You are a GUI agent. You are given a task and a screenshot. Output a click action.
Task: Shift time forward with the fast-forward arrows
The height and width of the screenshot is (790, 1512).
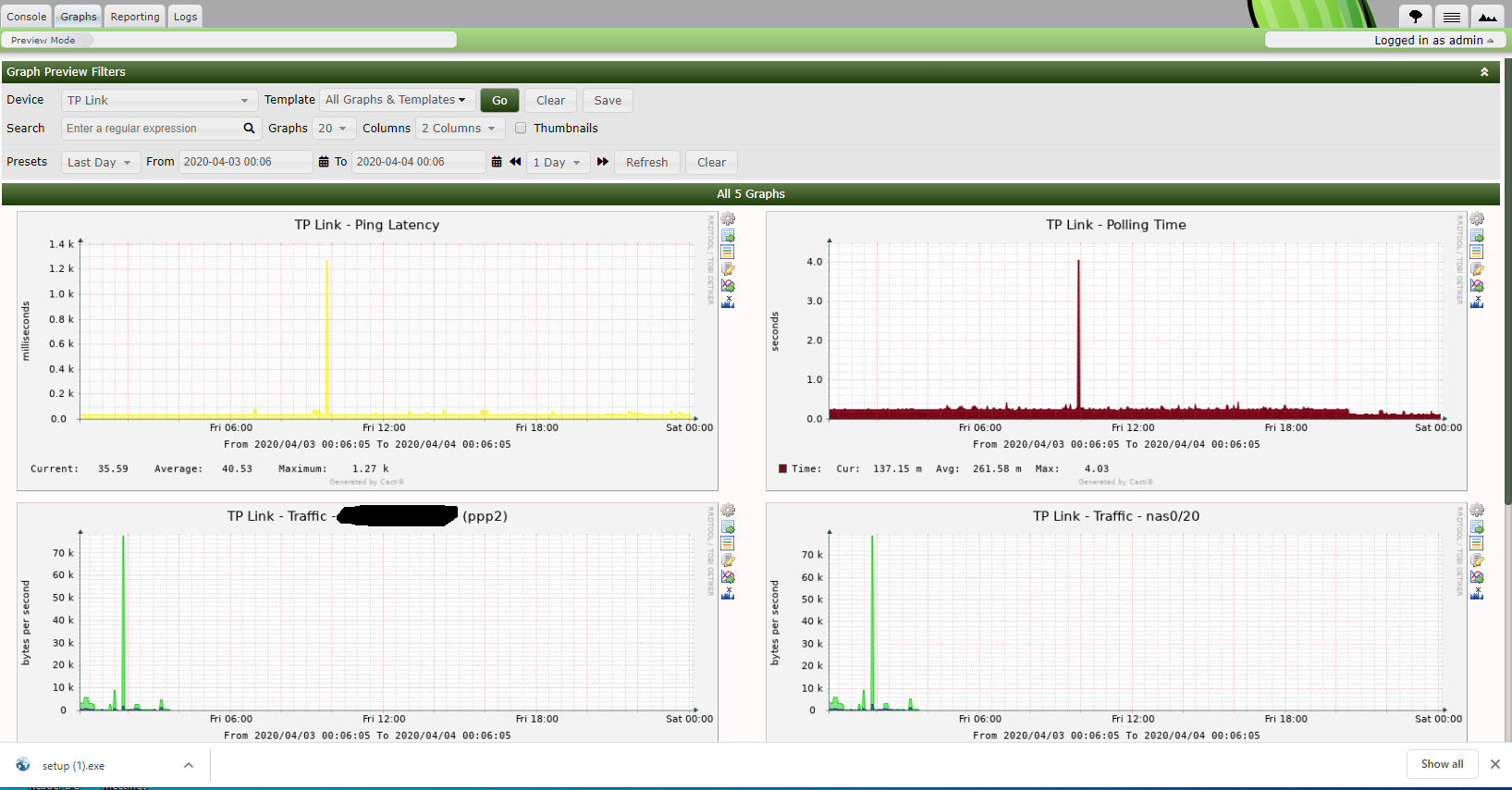[x=603, y=162]
